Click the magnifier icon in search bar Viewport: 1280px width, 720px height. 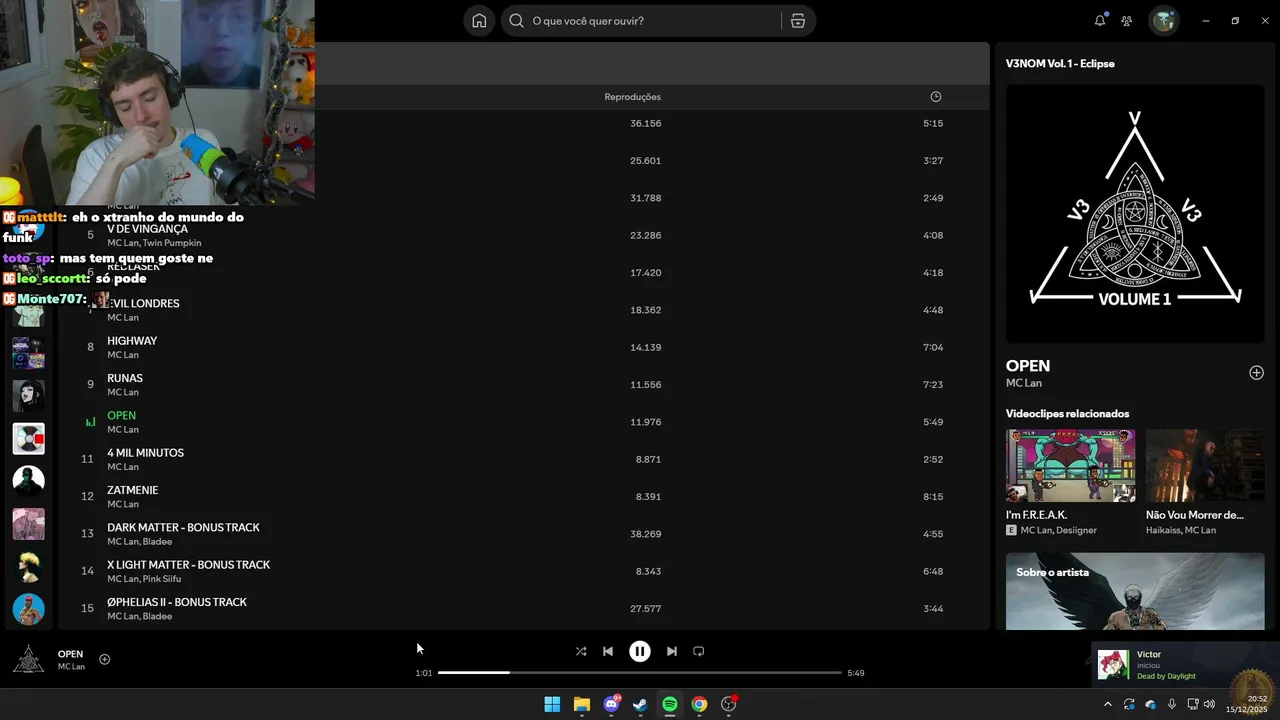517,21
